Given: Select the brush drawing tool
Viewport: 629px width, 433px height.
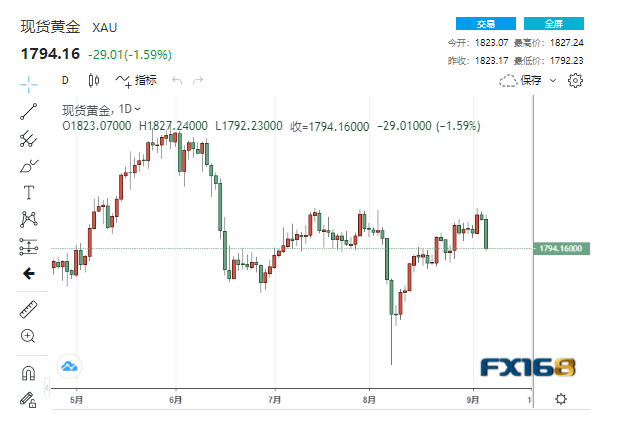Looking at the screenshot, I should pyautogui.click(x=28, y=165).
